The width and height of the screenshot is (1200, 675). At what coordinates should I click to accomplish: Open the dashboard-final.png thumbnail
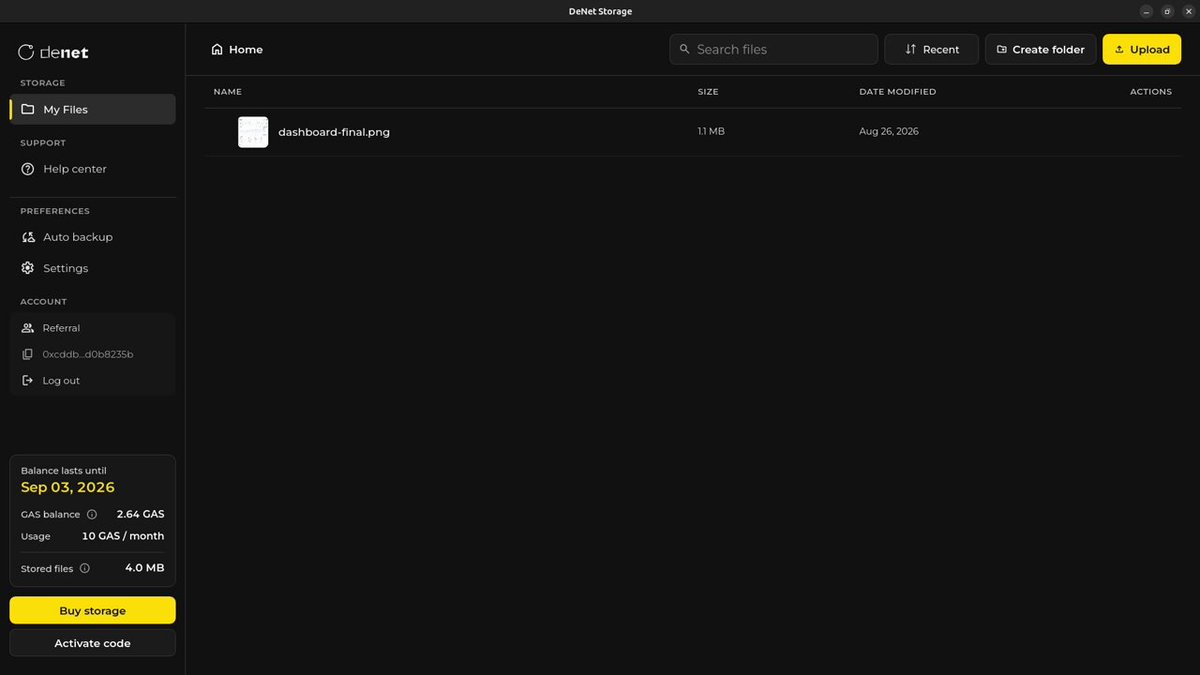pyautogui.click(x=253, y=132)
